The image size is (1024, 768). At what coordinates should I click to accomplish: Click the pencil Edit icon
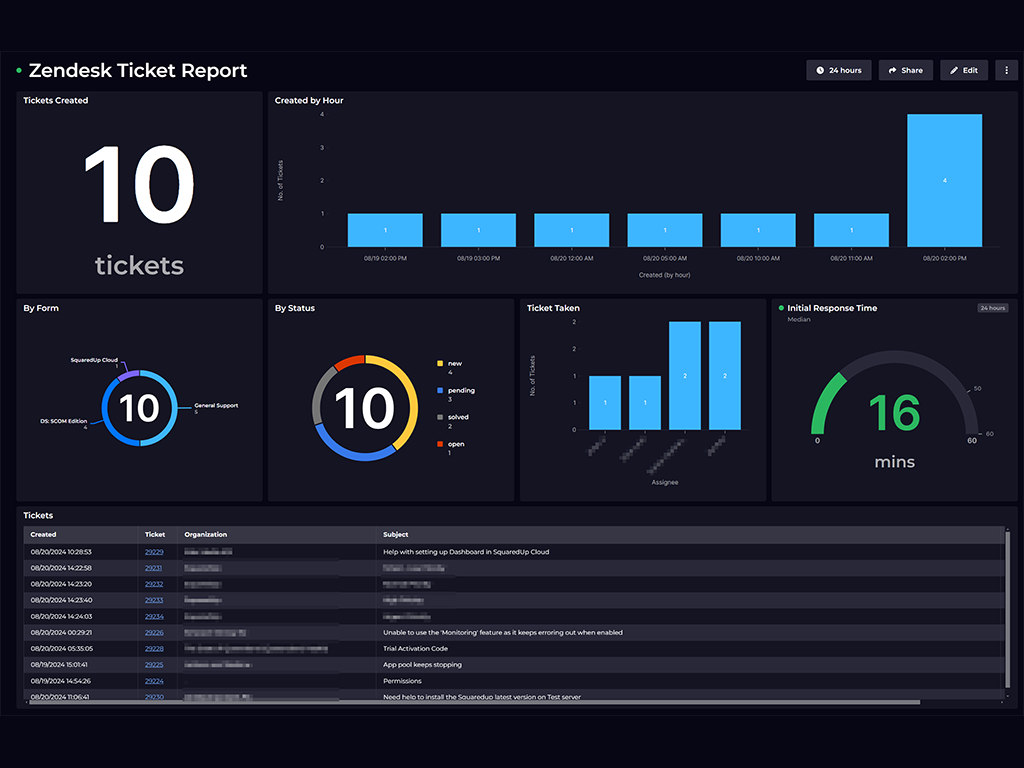click(x=954, y=71)
